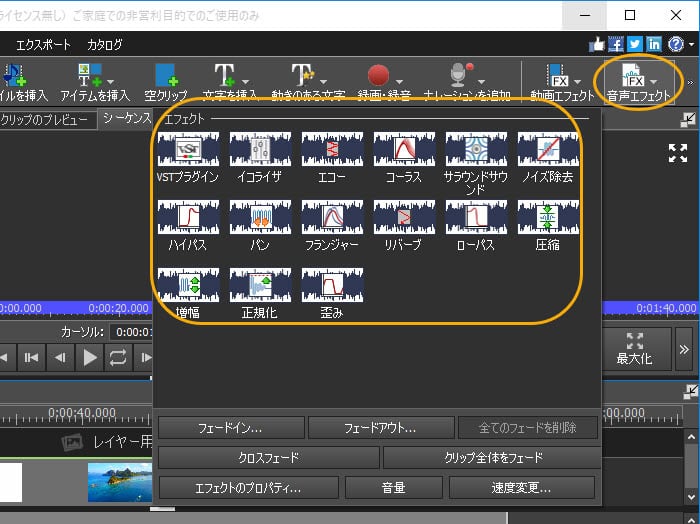Select the ノイズ除去 effect
The height and width of the screenshot is (524, 700).
coord(548,150)
